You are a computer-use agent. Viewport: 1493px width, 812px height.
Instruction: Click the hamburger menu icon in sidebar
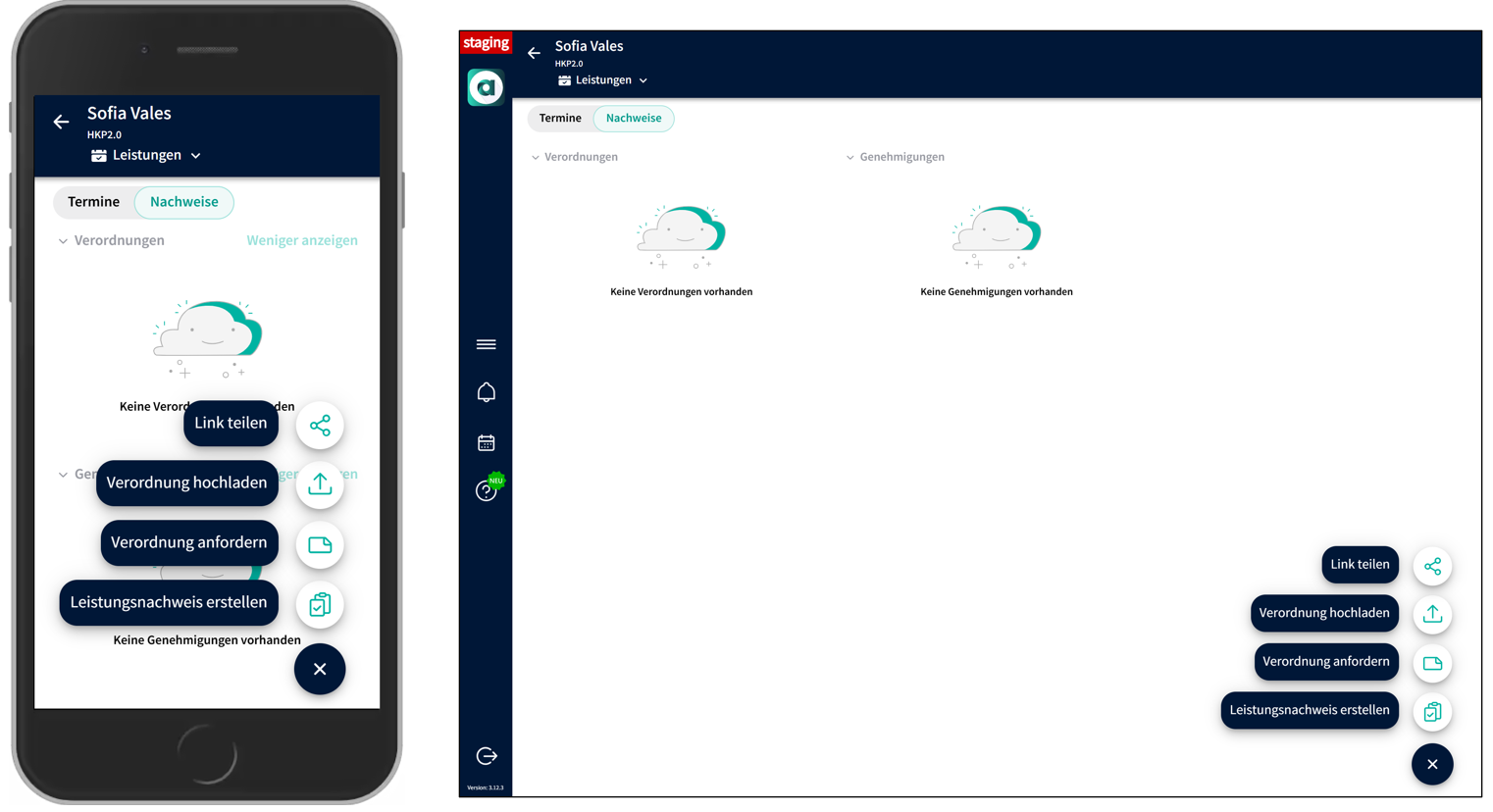pyautogui.click(x=486, y=344)
